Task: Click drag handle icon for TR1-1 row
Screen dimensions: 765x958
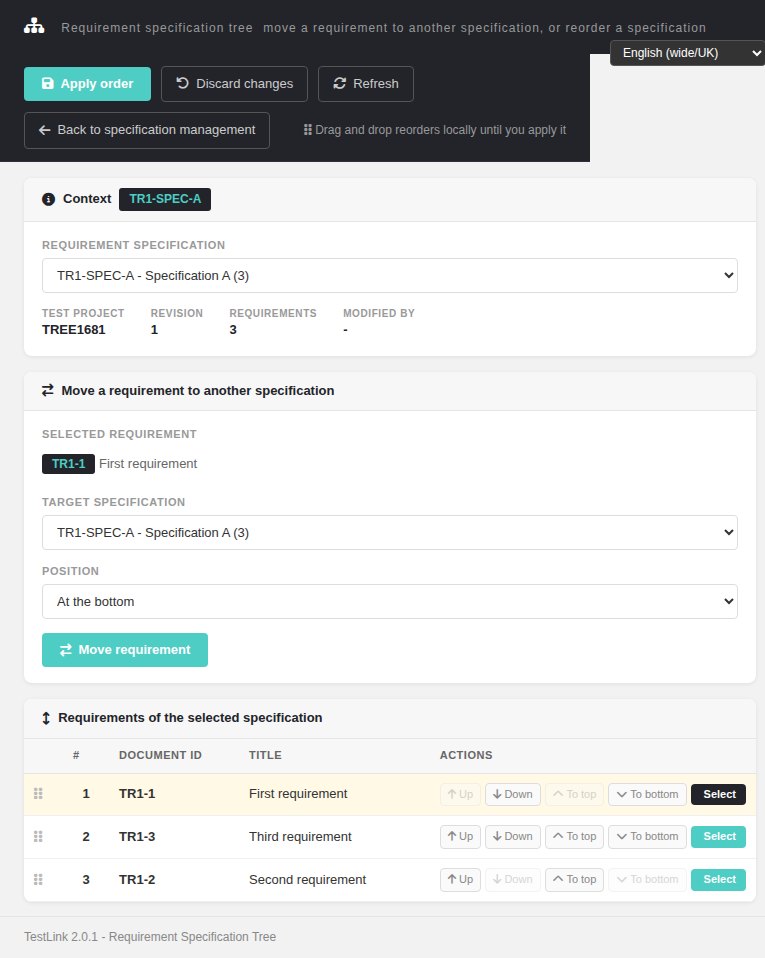Action: point(38,794)
